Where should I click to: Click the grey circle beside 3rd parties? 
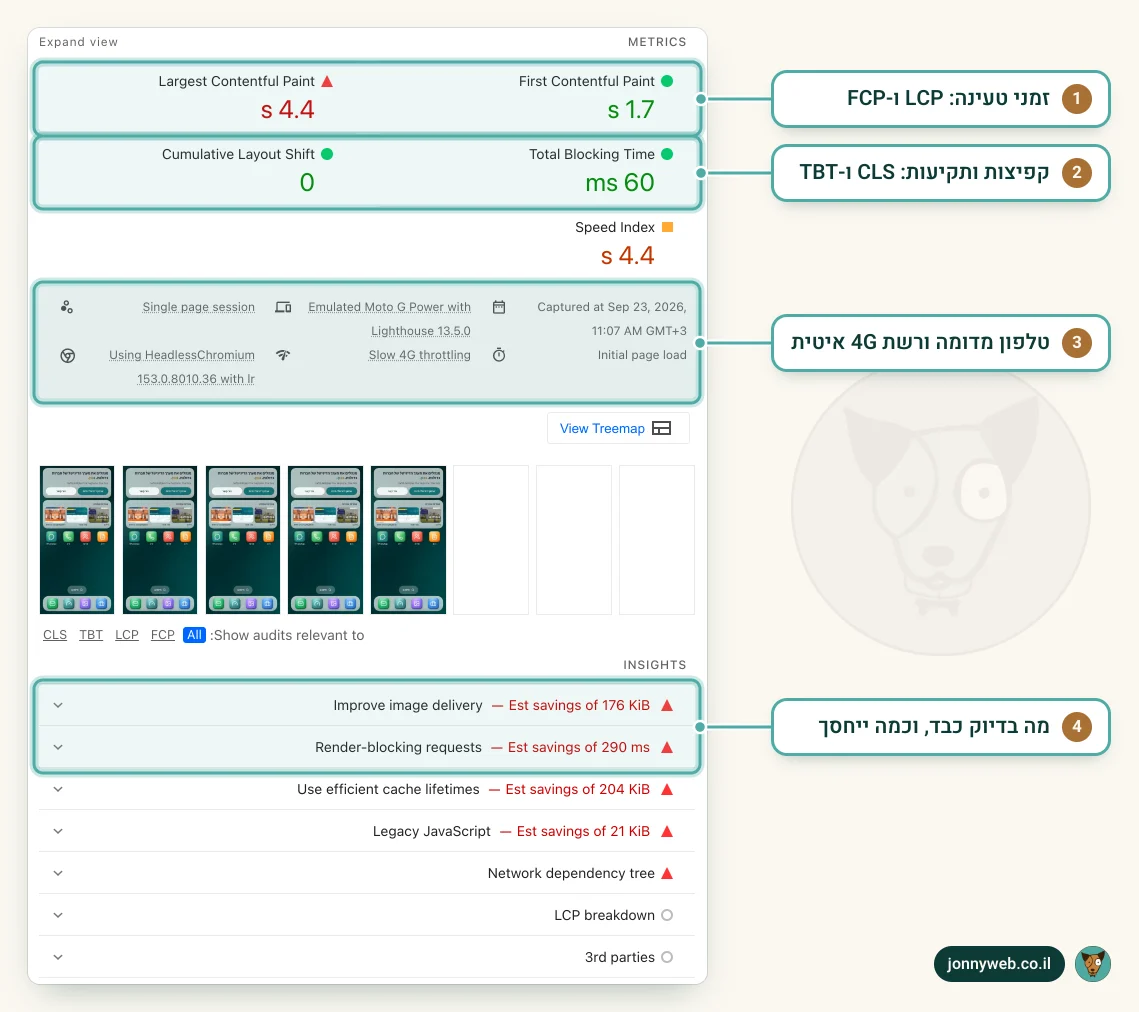667,958
